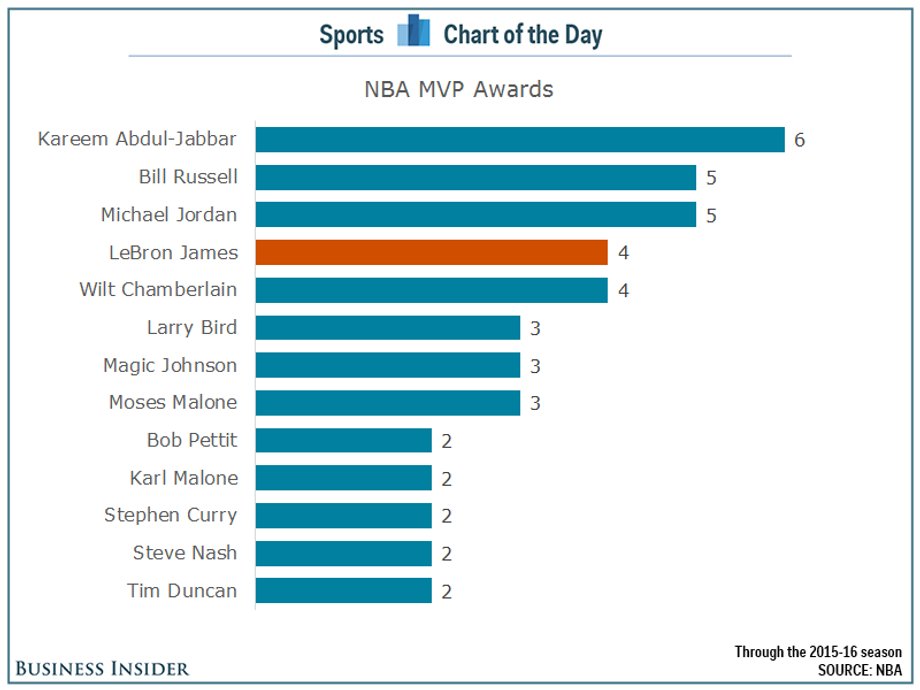The height and width of the screenshot is (690, 920).
Task: Click the Michael Jordan bar
Action: [x=476, y=215]
